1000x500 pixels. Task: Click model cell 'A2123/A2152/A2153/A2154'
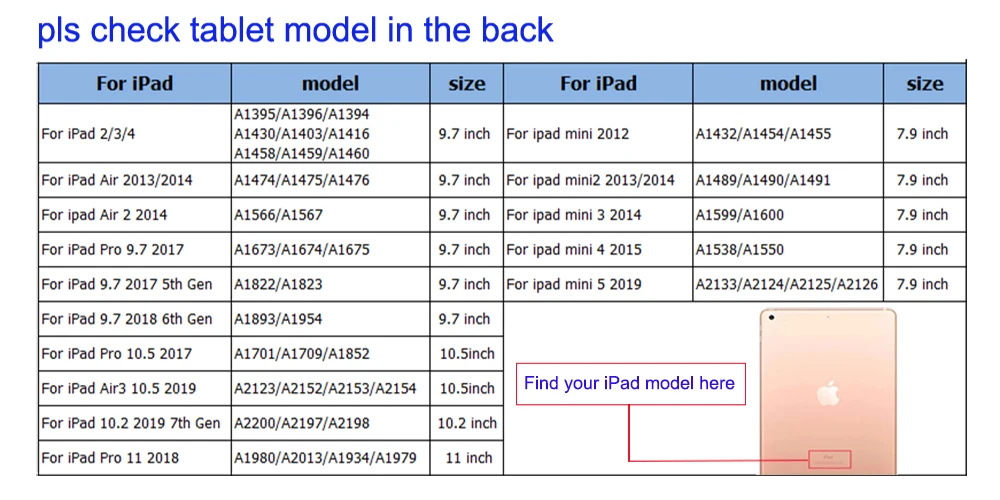coord(330,388)
